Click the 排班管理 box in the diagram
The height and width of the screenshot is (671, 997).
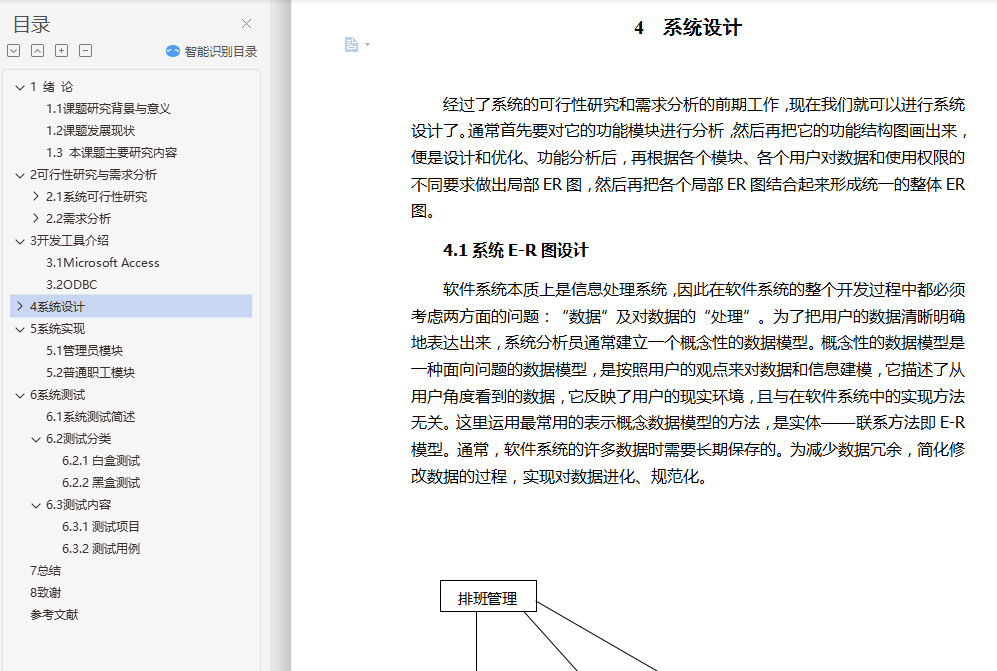coord(488,597)
